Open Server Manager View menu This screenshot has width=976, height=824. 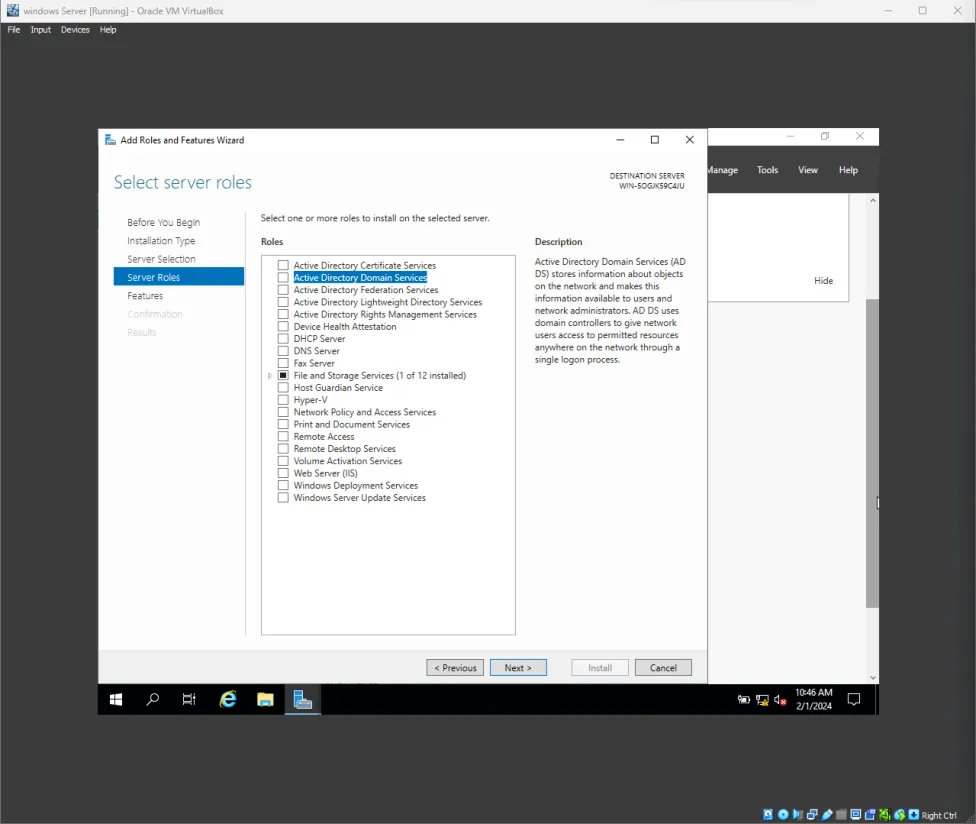808,170
